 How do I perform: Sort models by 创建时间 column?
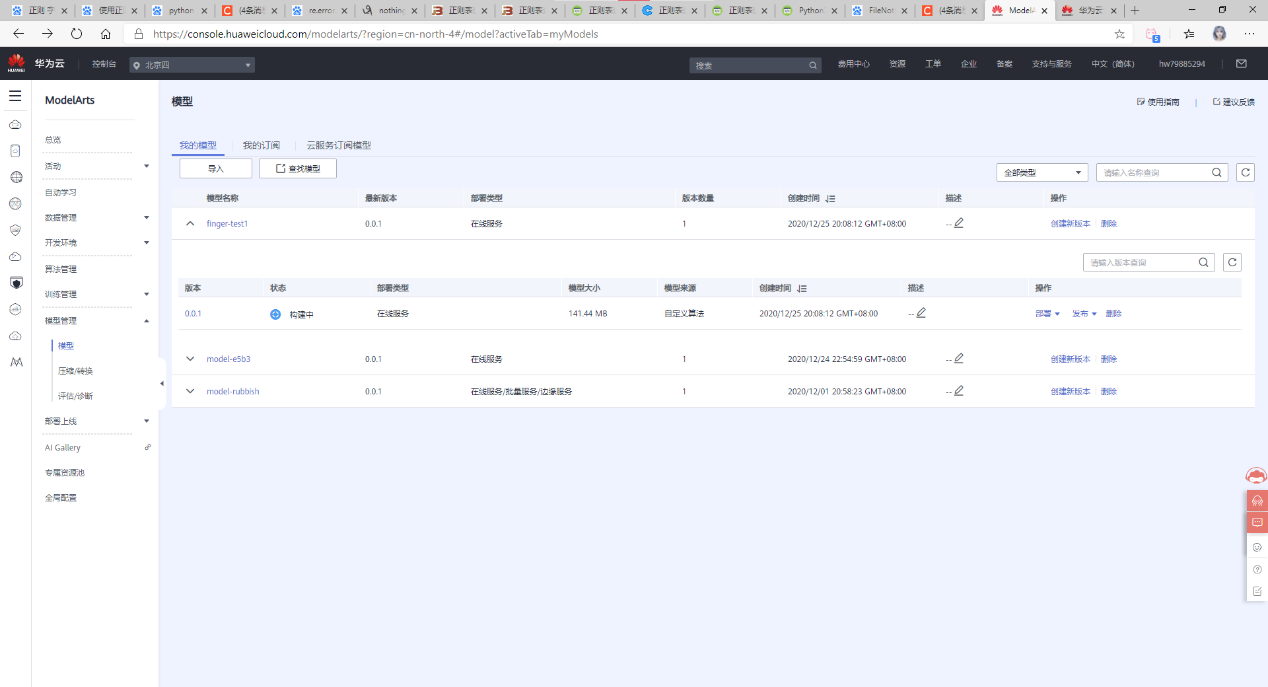click(830, 198)
